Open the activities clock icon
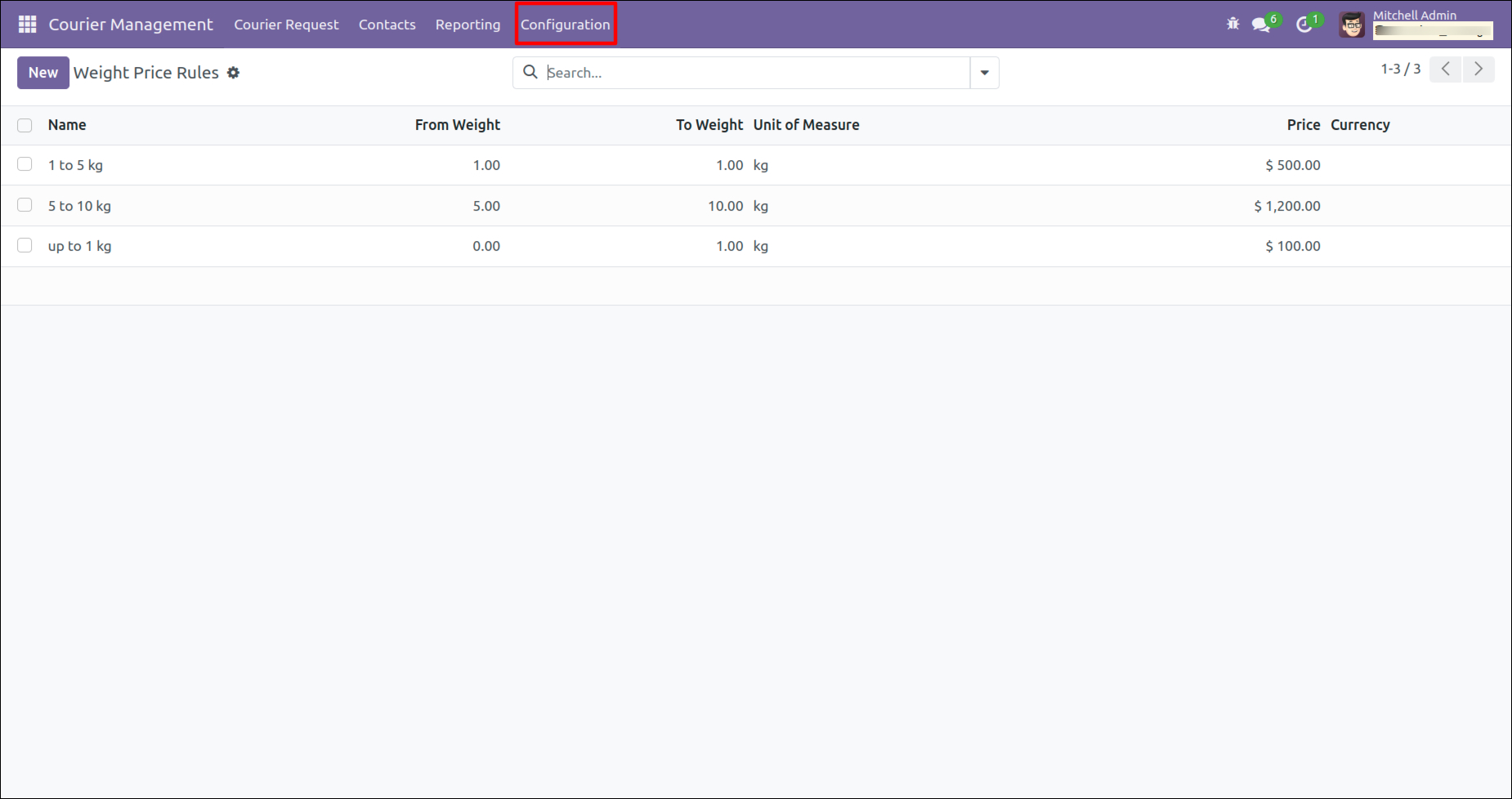The height and width of the screenshot is (799, 1512). point(1304,25)
